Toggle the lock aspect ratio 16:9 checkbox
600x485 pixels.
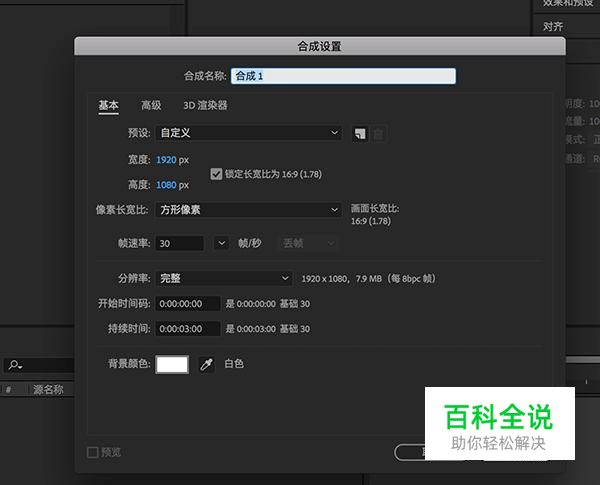(216, 174)
